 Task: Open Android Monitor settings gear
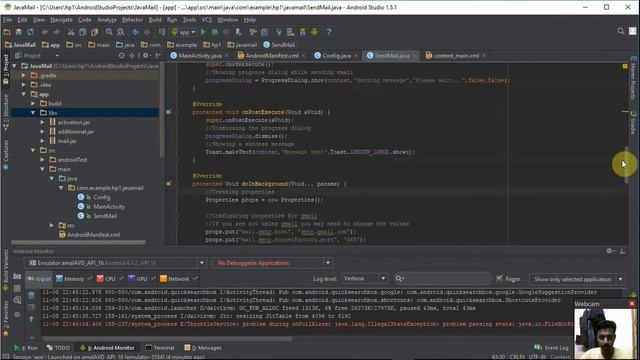[x=609, y=251]
